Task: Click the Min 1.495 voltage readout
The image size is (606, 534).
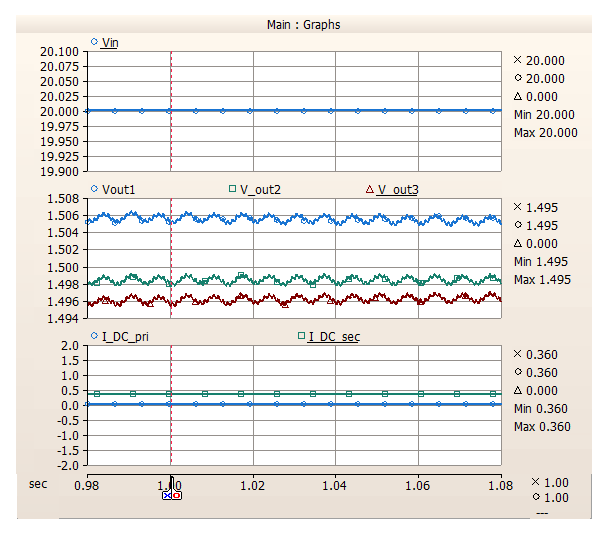Action: tap(541, 261)
